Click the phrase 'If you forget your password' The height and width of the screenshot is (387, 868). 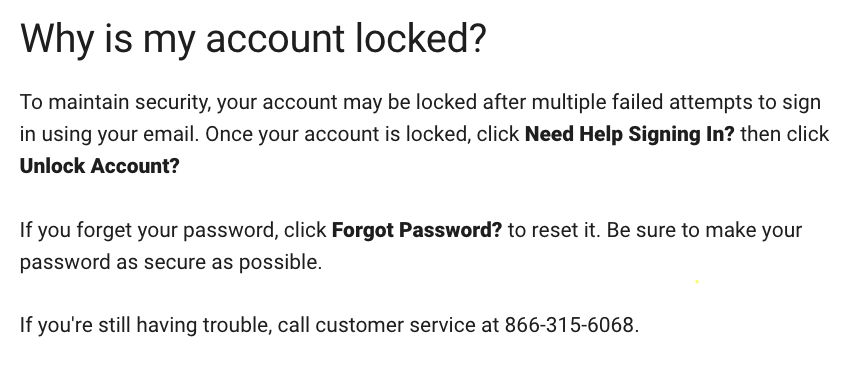(x=147, y=230)
